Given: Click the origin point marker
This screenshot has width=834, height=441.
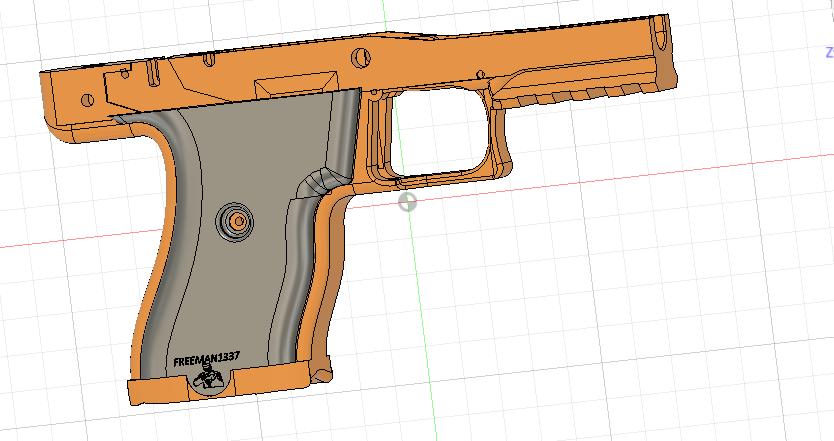Looking at the screenshot, I should (408, 203).
